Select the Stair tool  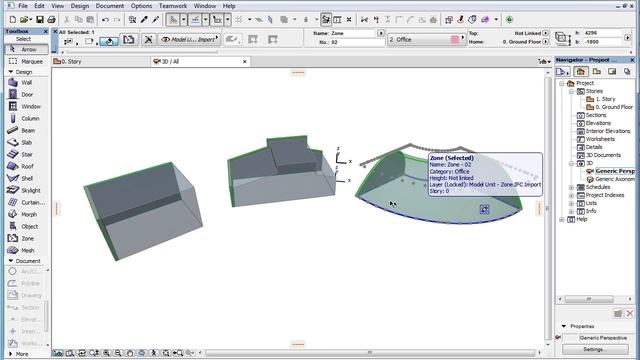tap(26, 154)
